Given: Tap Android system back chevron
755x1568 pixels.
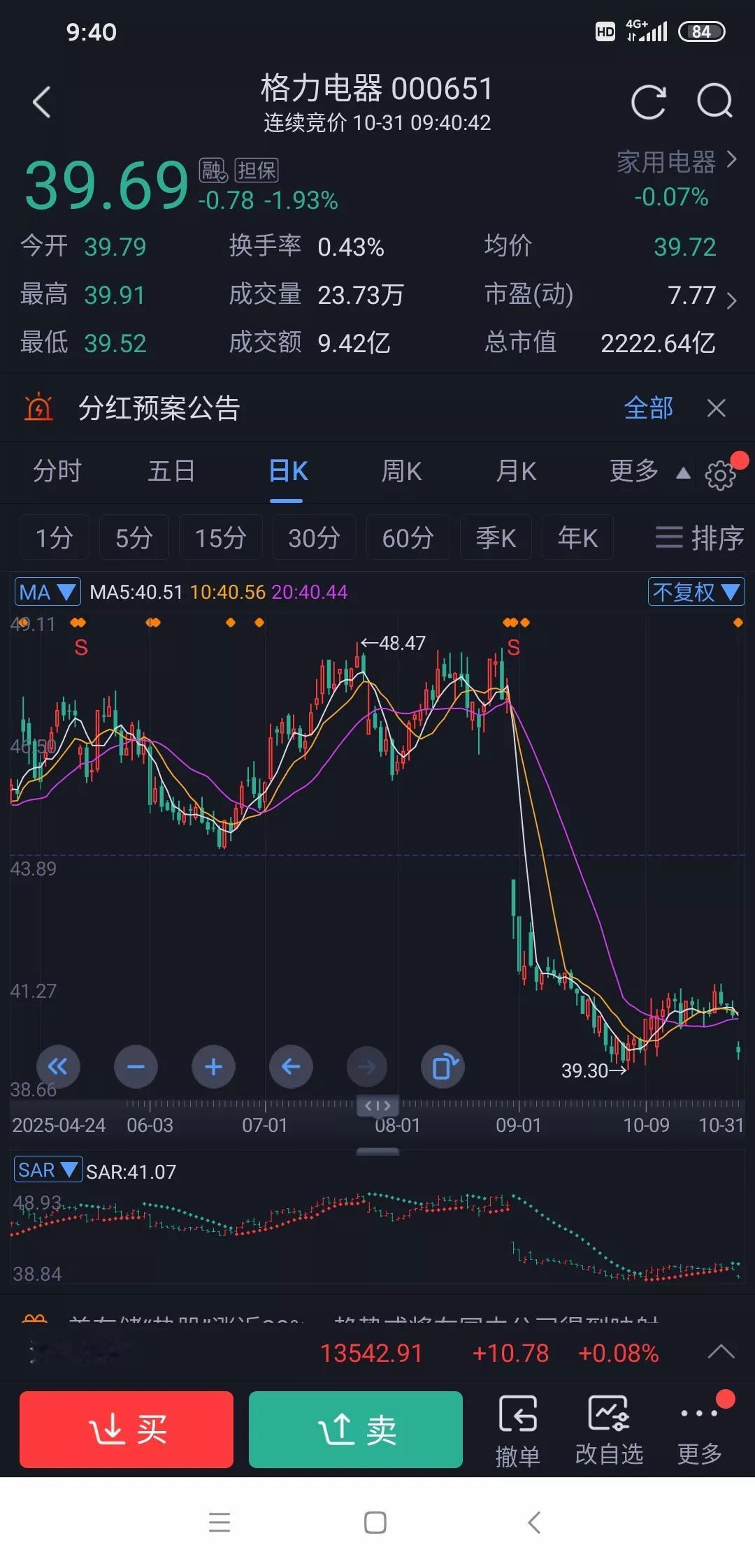Looking at the screenshot, I should coord(534,1523).
